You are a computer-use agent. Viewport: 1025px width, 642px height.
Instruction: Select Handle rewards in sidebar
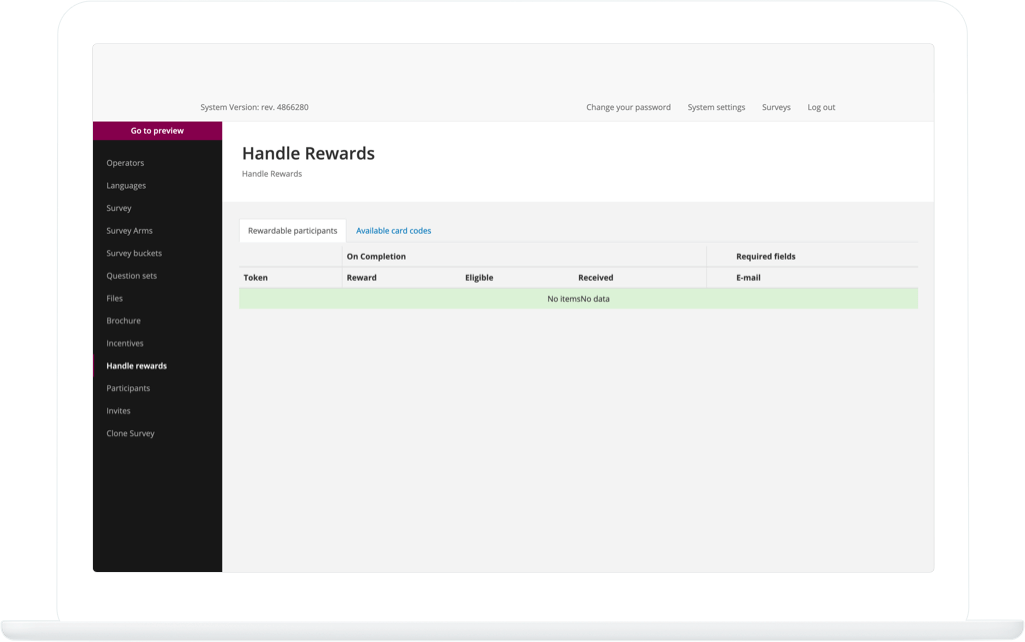137,366
